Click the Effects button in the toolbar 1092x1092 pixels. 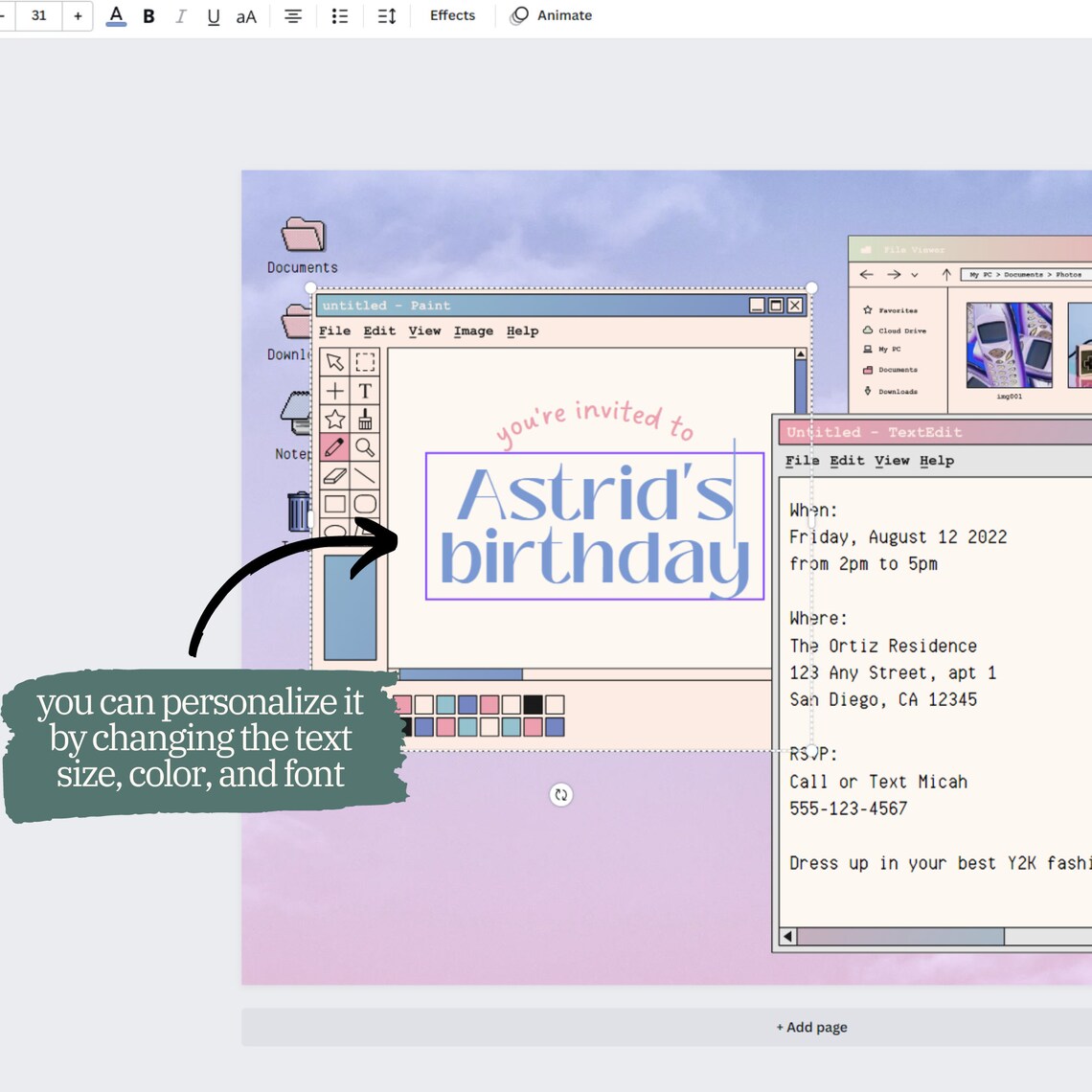point(450,15)
